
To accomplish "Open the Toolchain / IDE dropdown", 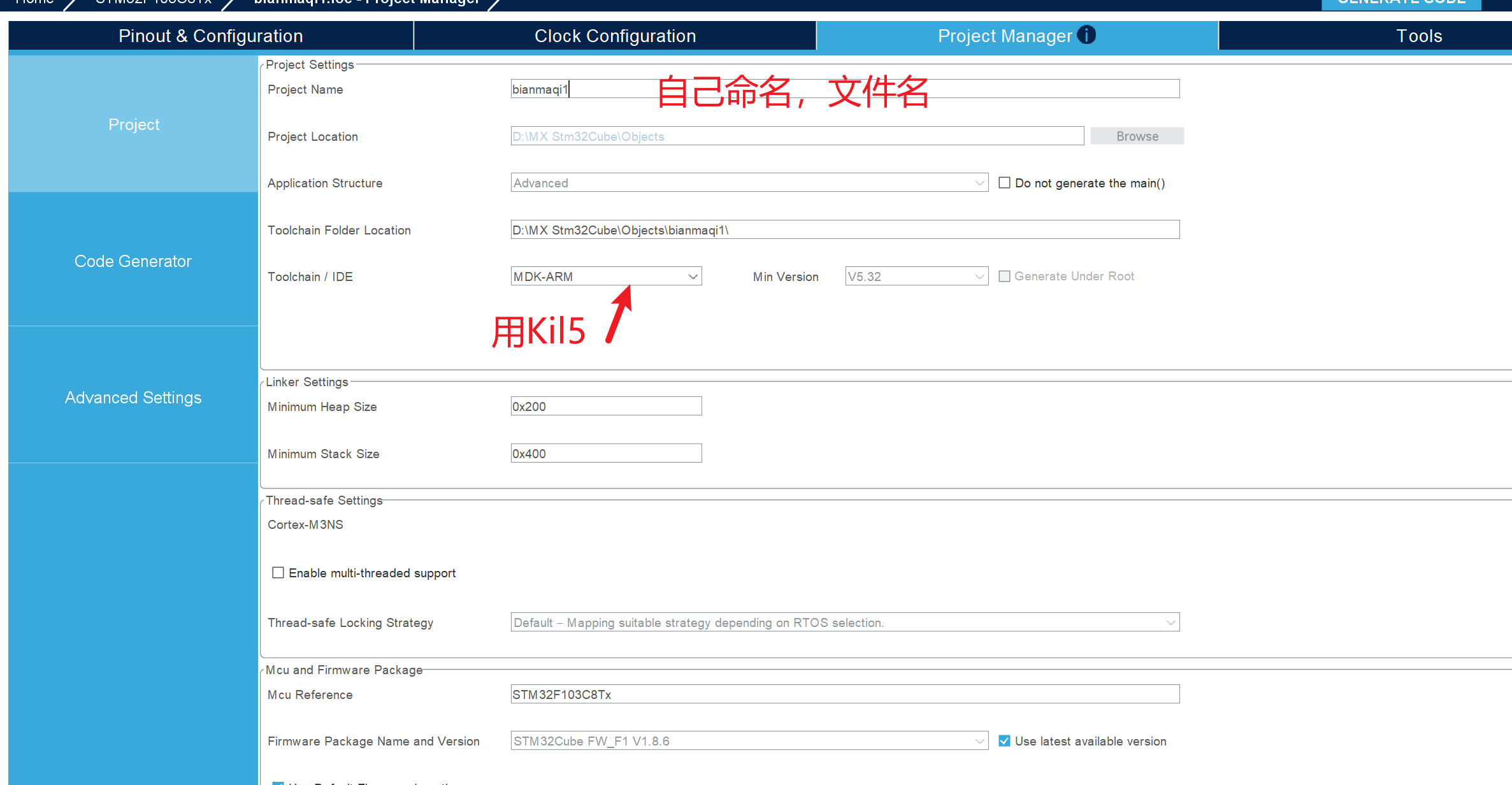I will point(606,277).
